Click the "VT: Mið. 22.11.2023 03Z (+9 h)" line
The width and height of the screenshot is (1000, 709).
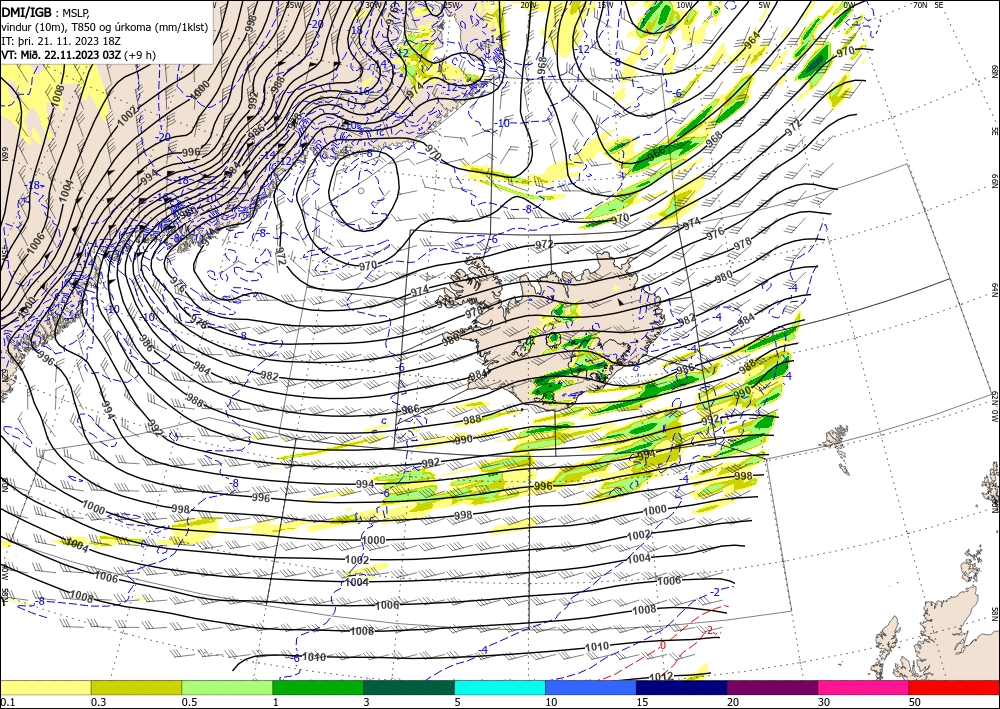tap(78, 55)
